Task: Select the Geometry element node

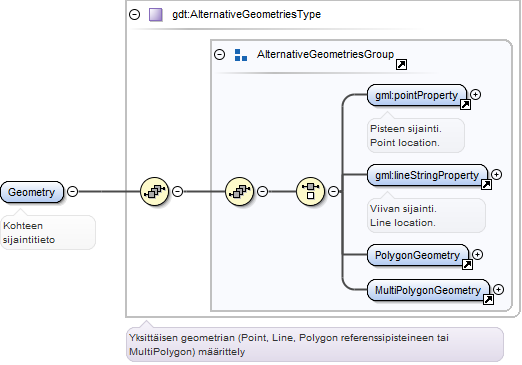Action: [32, 192]
